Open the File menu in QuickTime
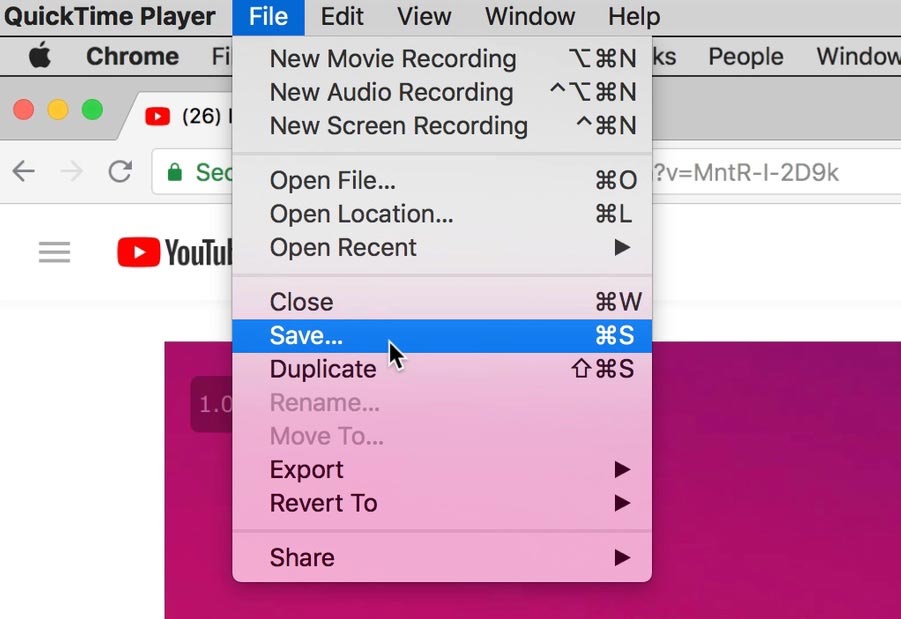The height and width of the screenshot is (619, 901). [x=268, y=17]
